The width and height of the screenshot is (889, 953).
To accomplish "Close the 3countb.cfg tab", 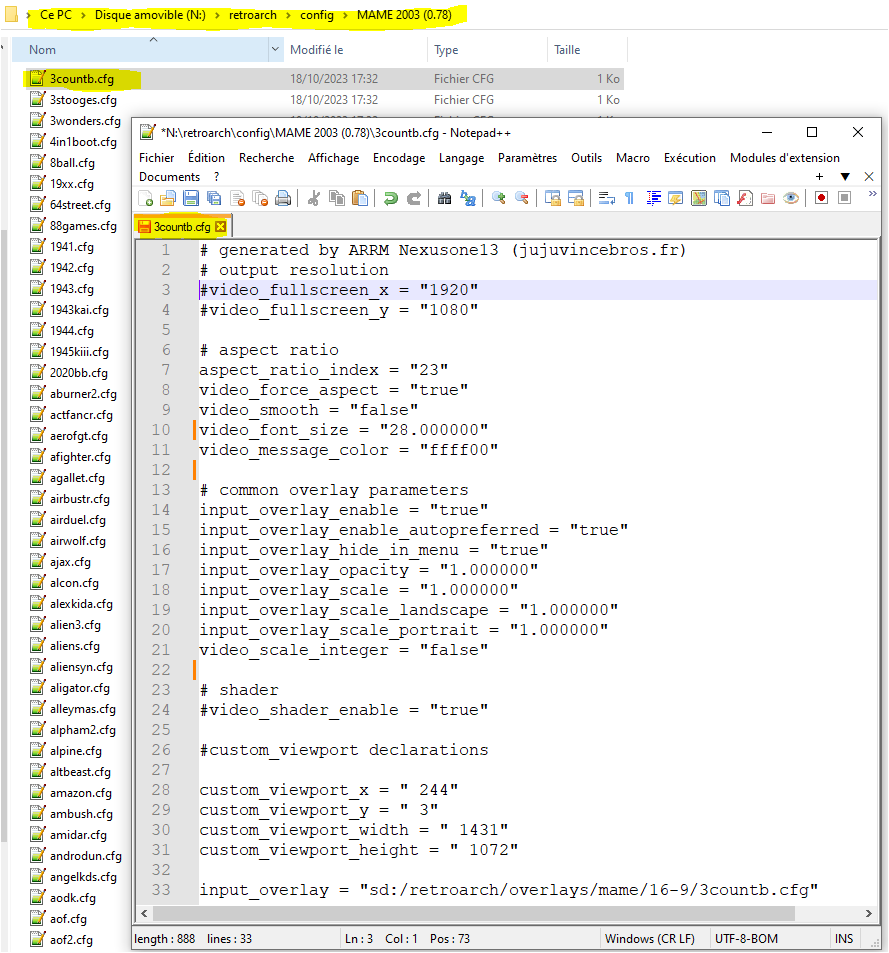I will click(221, 227).
